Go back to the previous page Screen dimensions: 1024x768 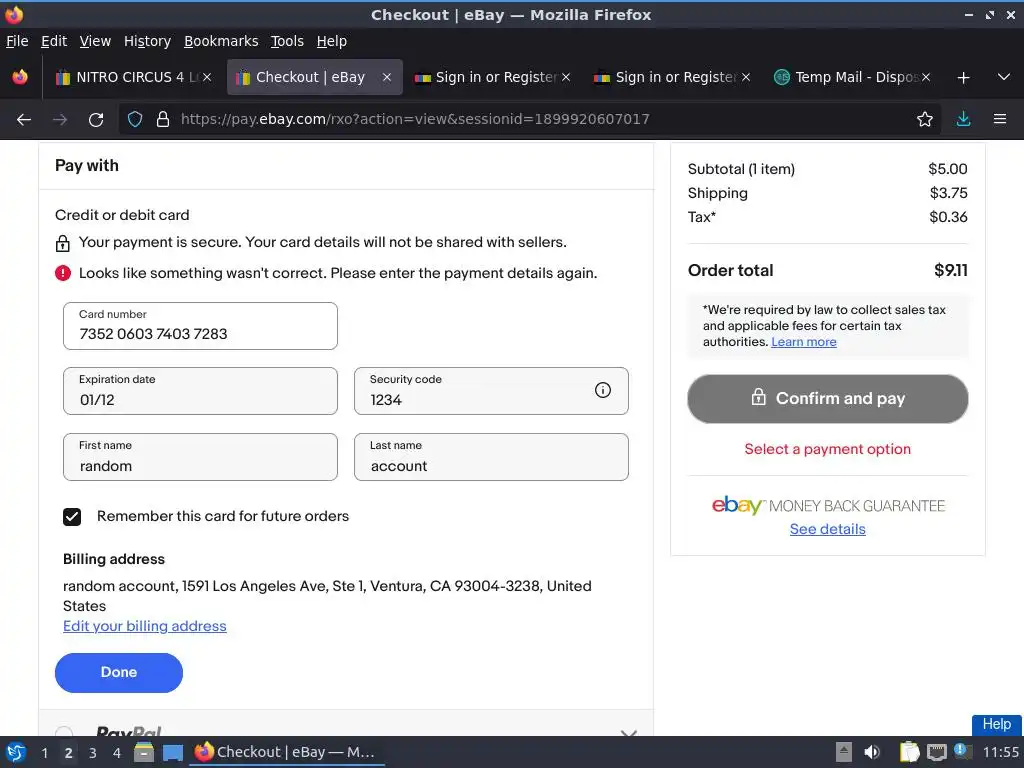click(24, 120)
